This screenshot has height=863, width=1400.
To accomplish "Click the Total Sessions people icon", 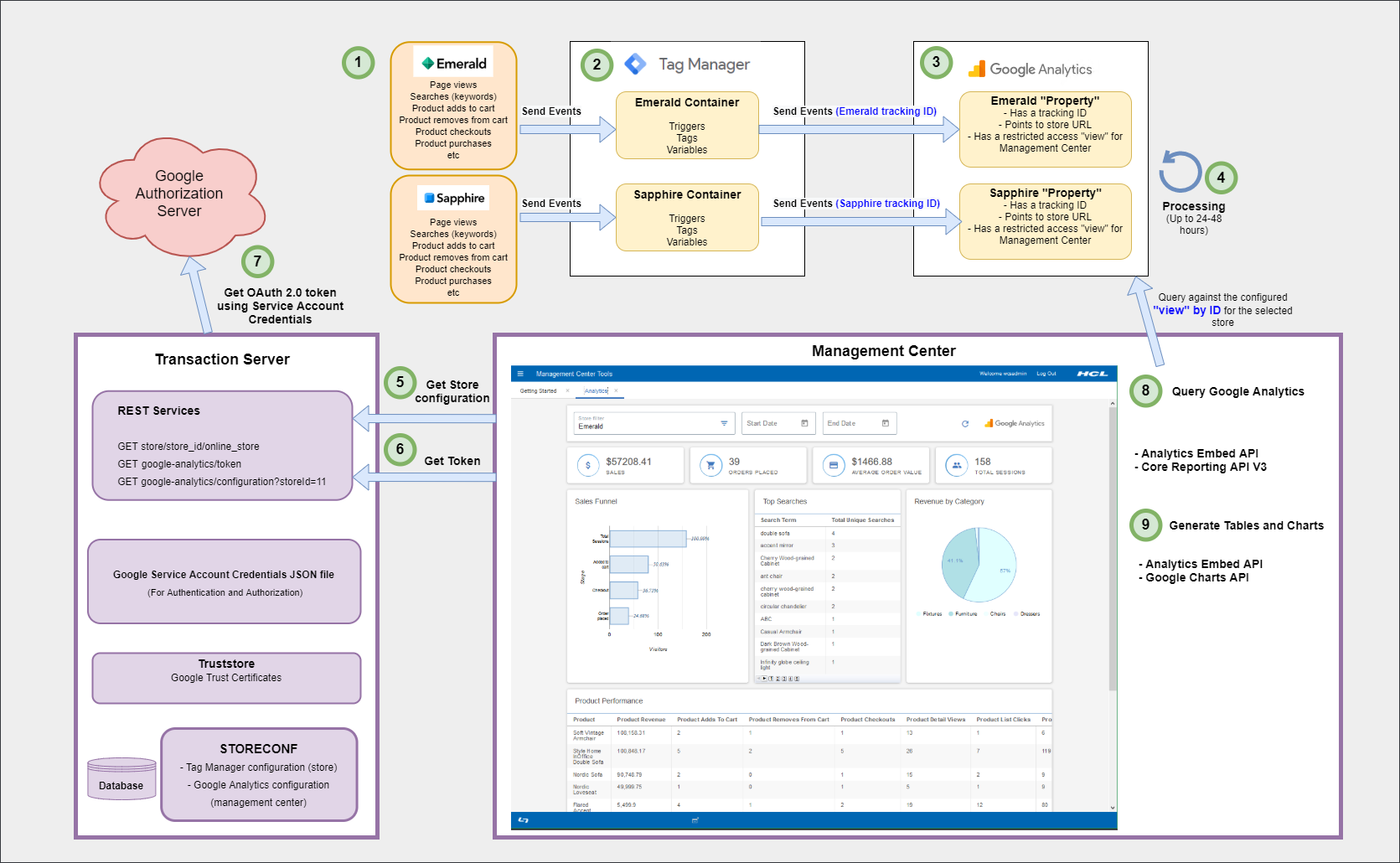I will pos(957,465).
